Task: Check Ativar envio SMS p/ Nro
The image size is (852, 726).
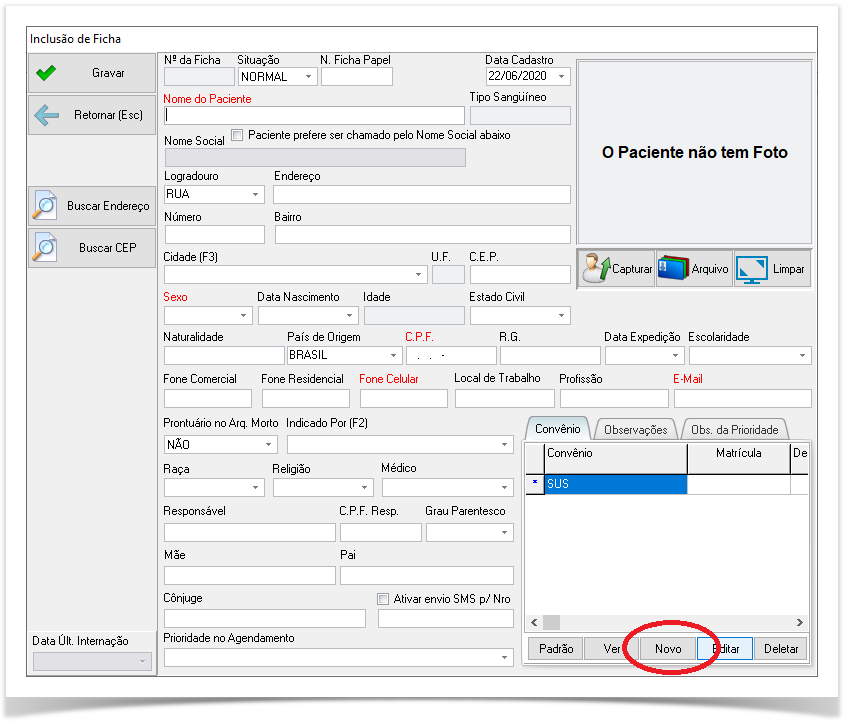Action: click(x=383, y=599)
